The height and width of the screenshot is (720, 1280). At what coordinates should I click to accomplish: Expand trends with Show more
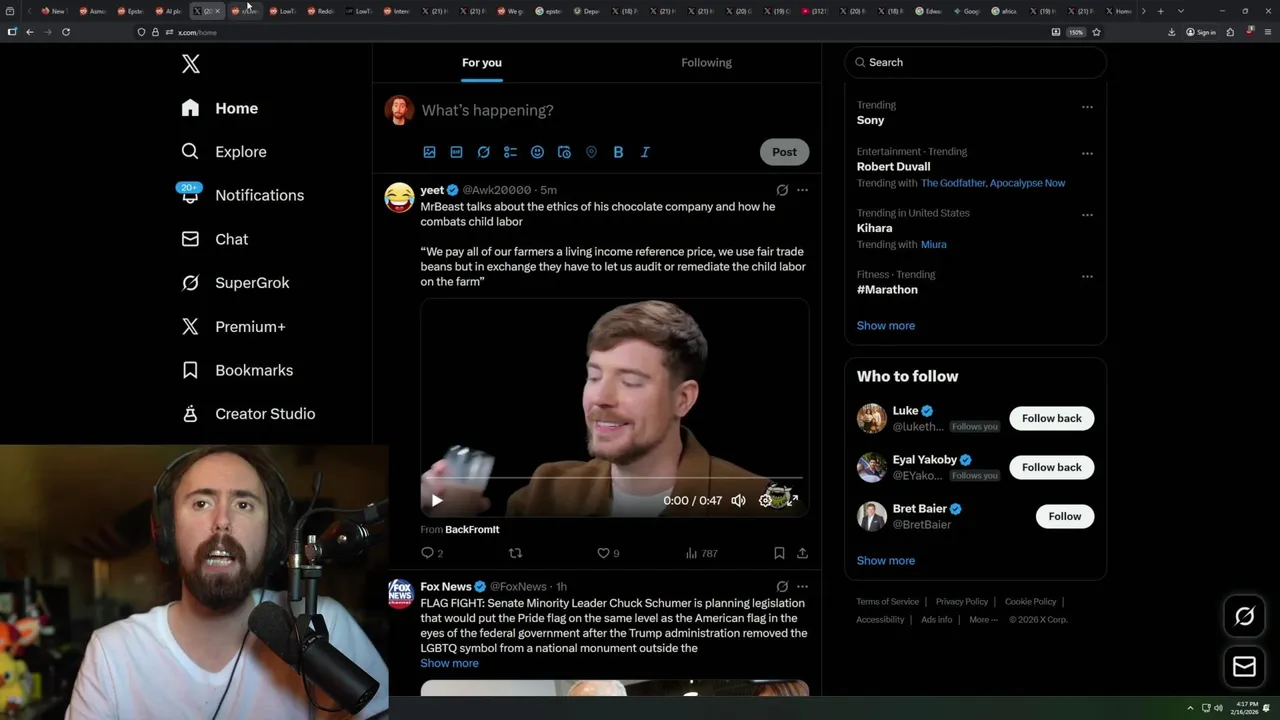click(x=886, y=325)
